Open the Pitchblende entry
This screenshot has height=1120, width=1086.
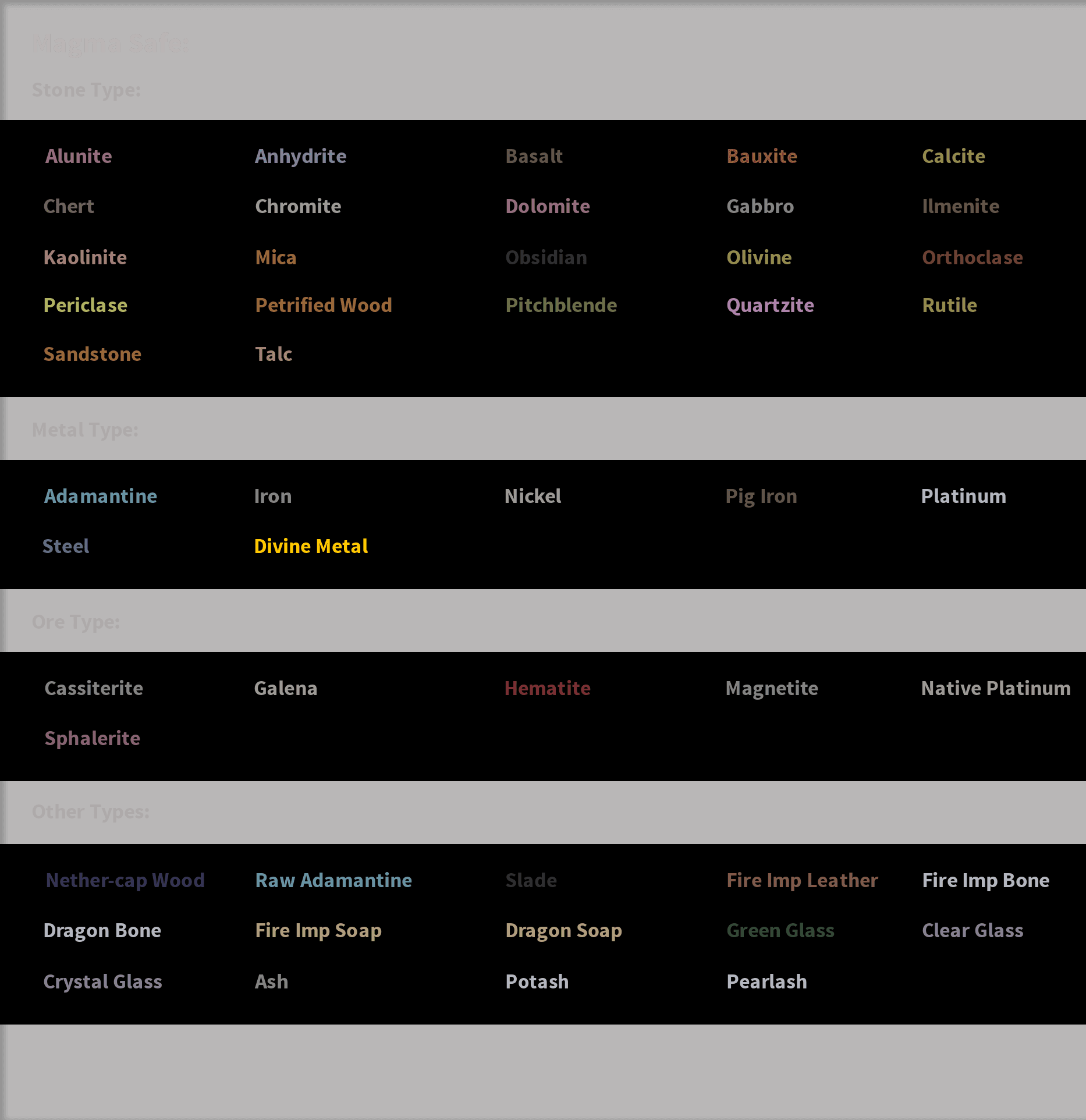tap(561, 305)
